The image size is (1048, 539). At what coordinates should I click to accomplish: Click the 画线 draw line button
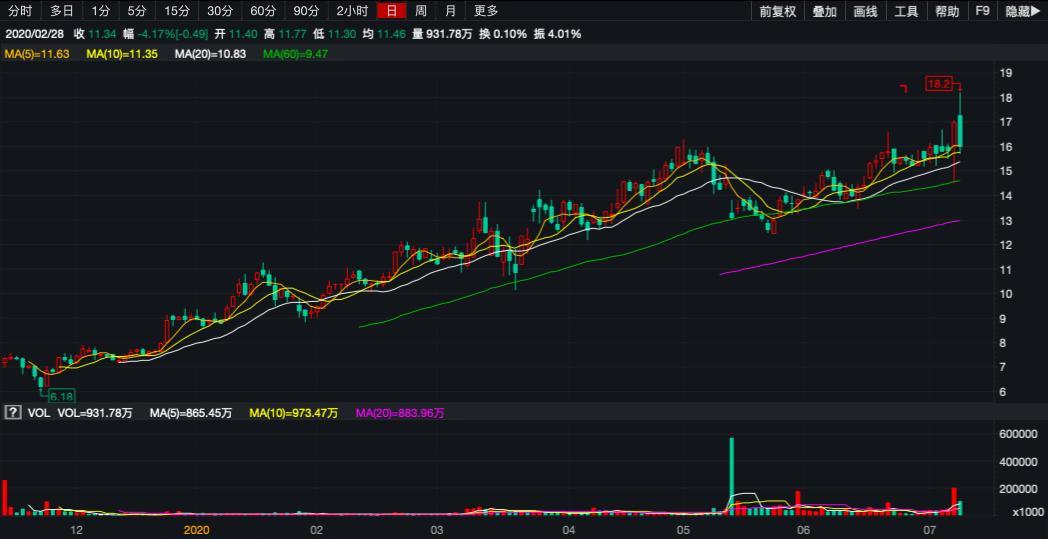point(866,11)
